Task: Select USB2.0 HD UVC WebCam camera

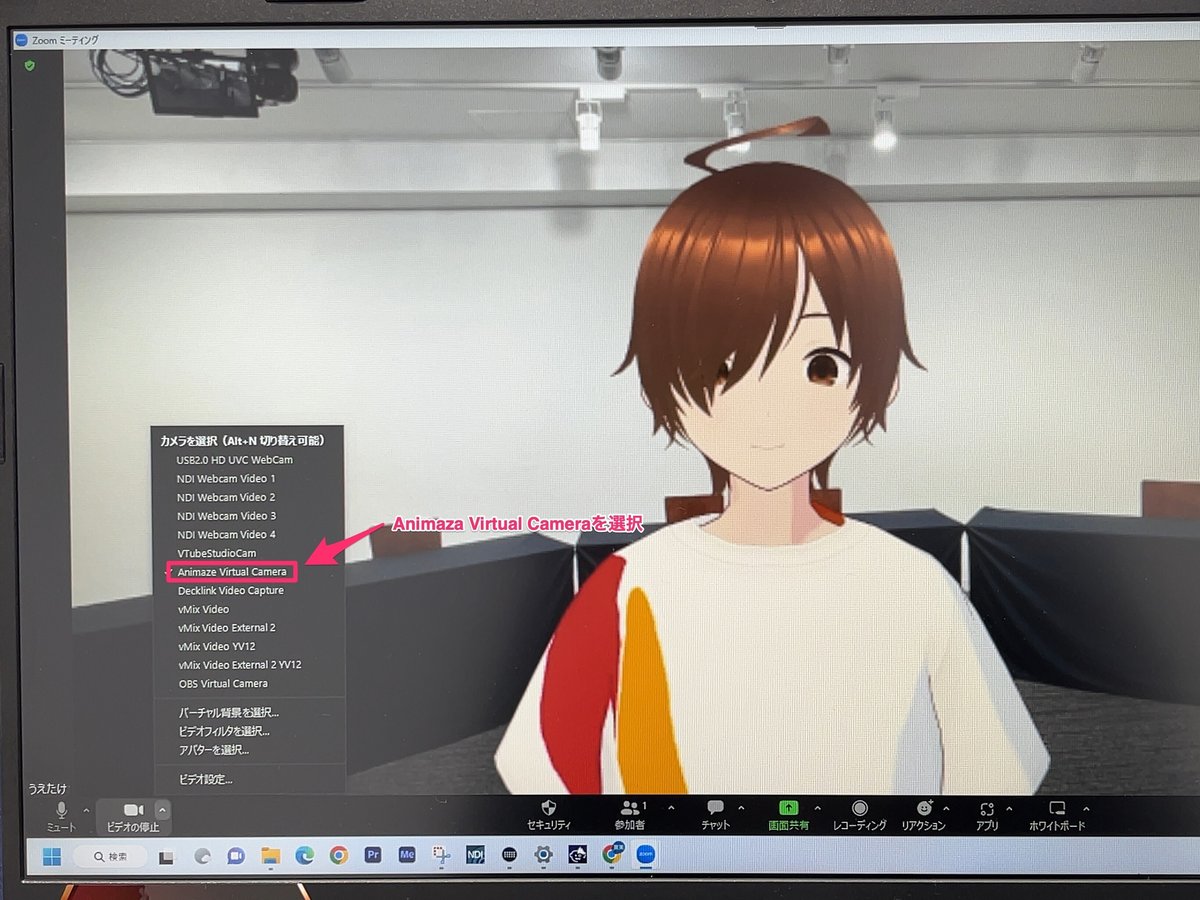Action: tap(234, 460)
